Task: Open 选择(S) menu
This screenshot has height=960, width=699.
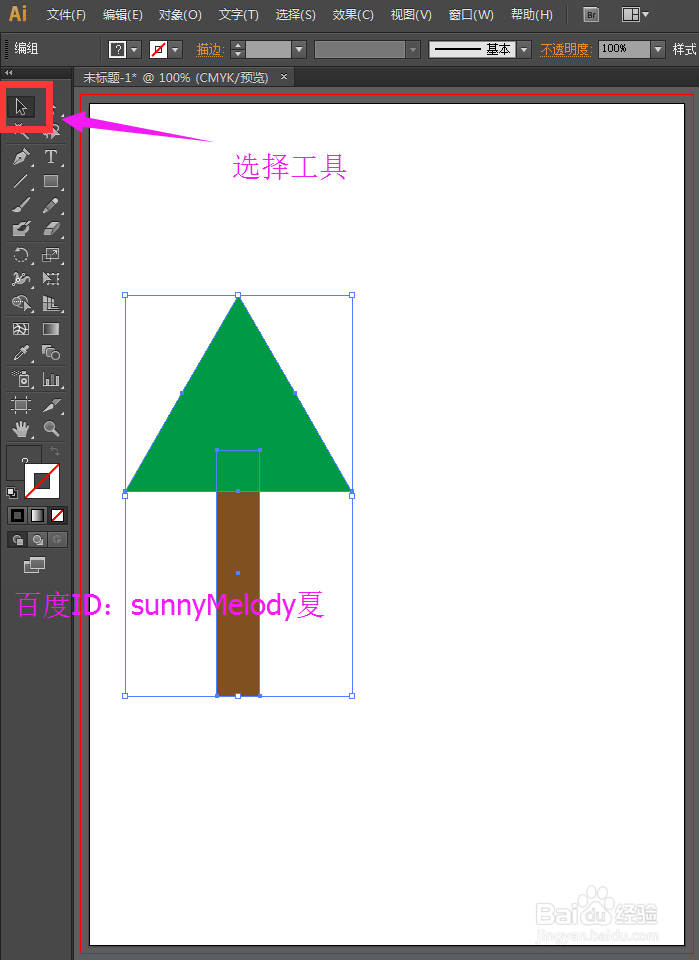Action: (296, 15)
